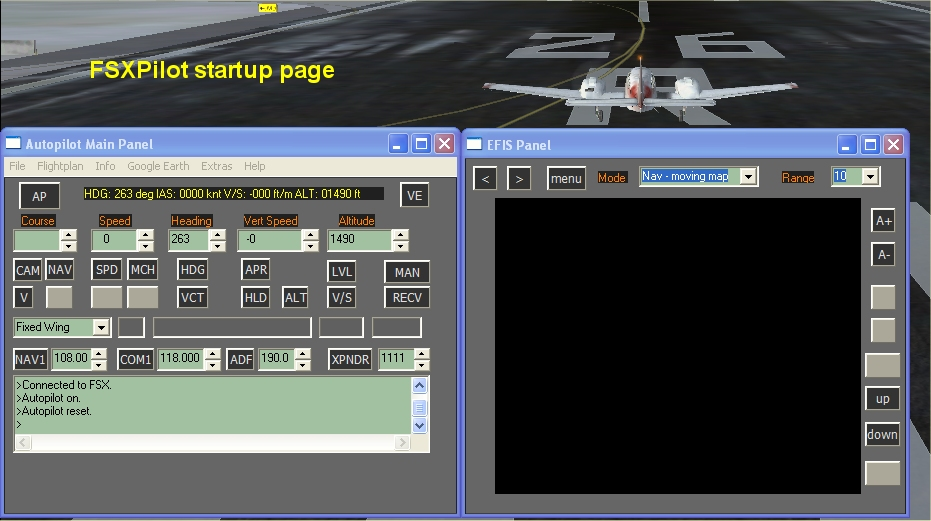Toggle V/S vertical speed button
Screen dimensions: 931x521
click(341, 297)
